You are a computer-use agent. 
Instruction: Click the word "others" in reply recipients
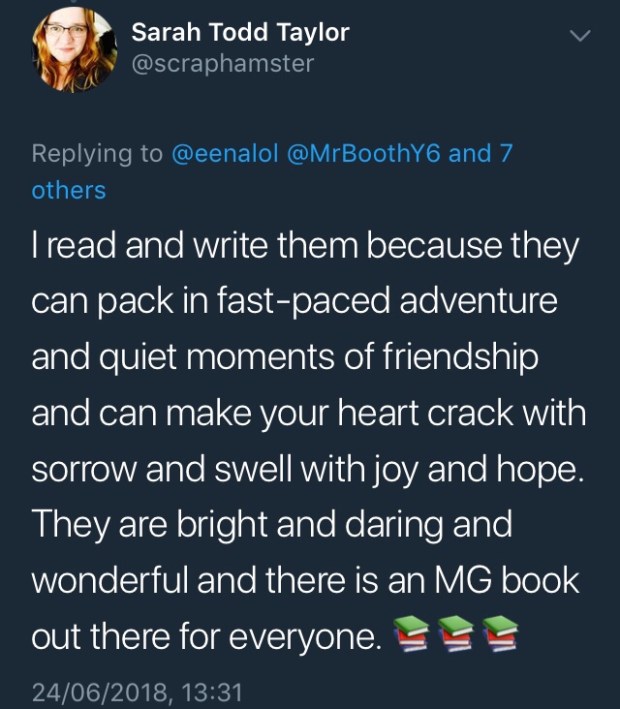(69, 190)
